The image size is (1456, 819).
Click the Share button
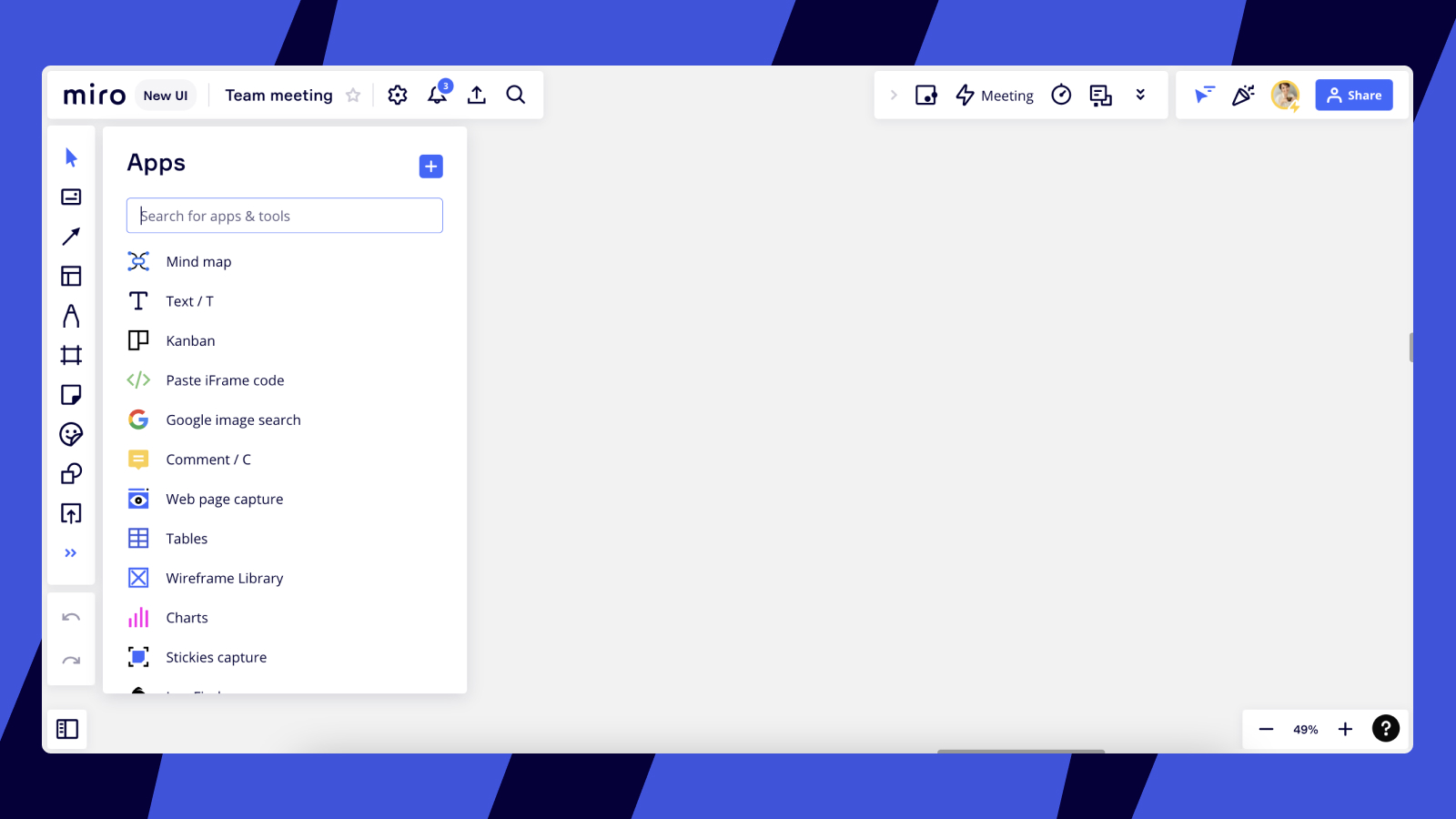(1354, 96)
